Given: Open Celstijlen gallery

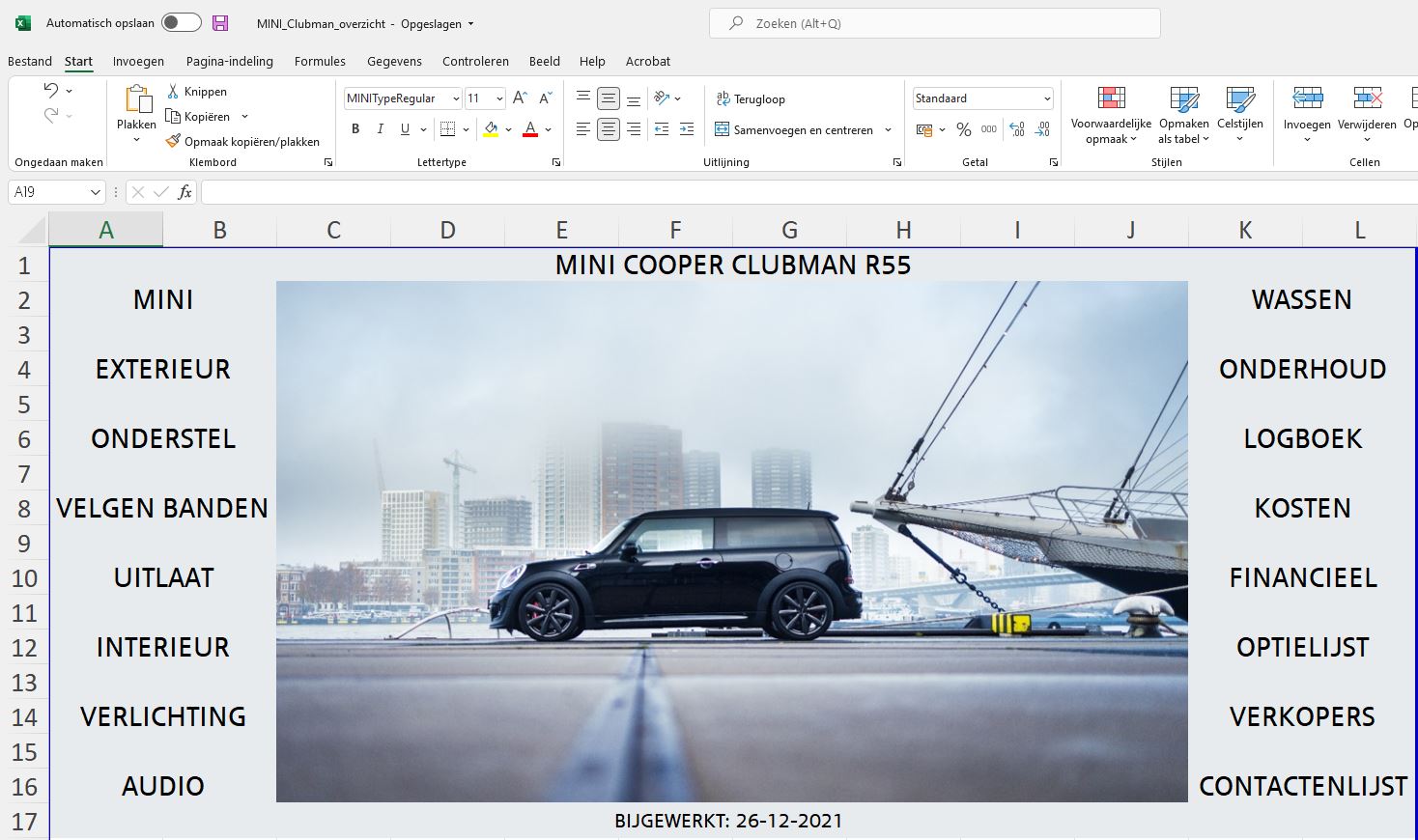Looking at the screenshot, I should click(x=1239, y=115).
